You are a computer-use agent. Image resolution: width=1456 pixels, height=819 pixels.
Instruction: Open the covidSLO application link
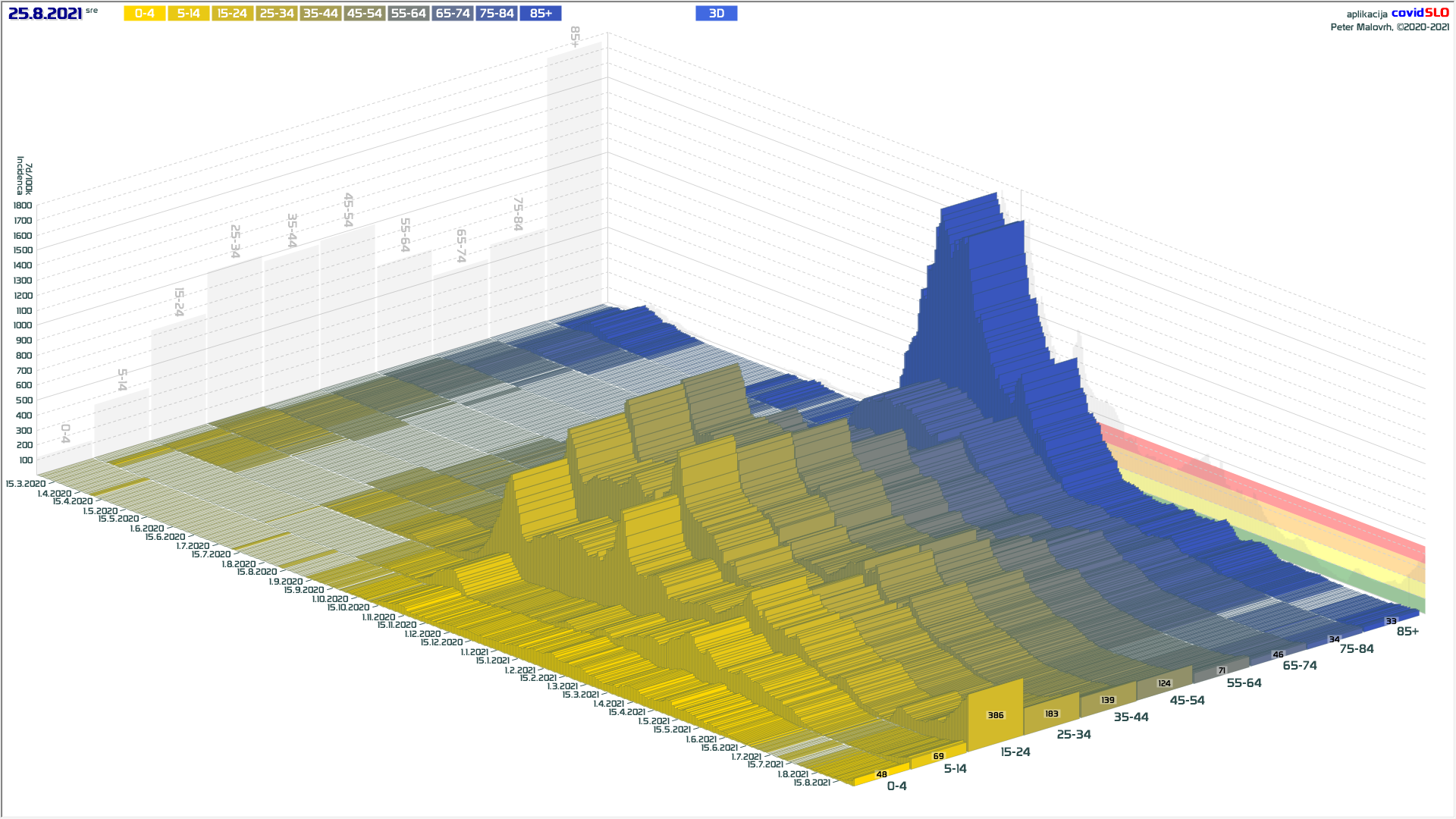[x=1420, y=13]
